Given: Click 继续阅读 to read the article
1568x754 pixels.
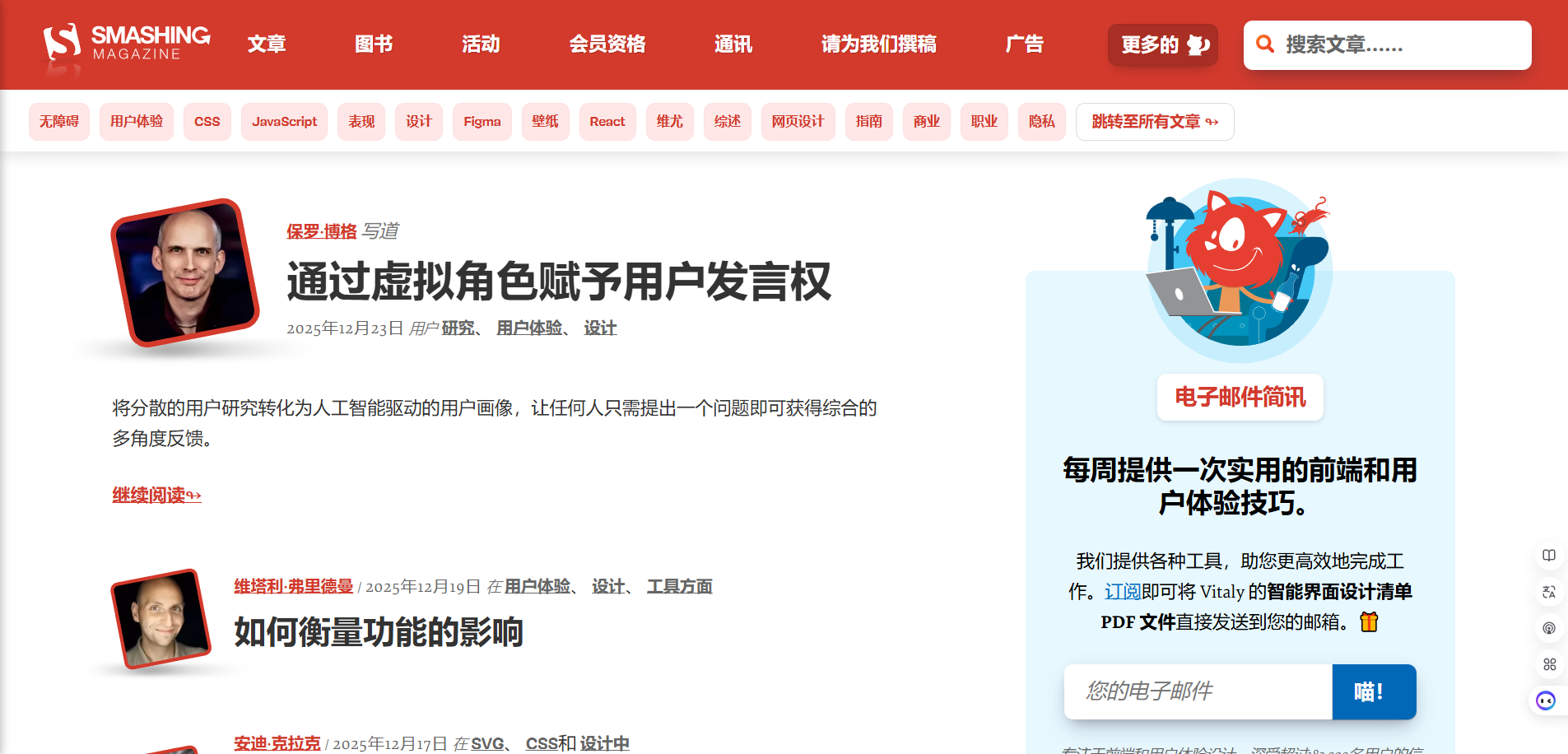Looking at the screenshot, I should coord(156,495).
